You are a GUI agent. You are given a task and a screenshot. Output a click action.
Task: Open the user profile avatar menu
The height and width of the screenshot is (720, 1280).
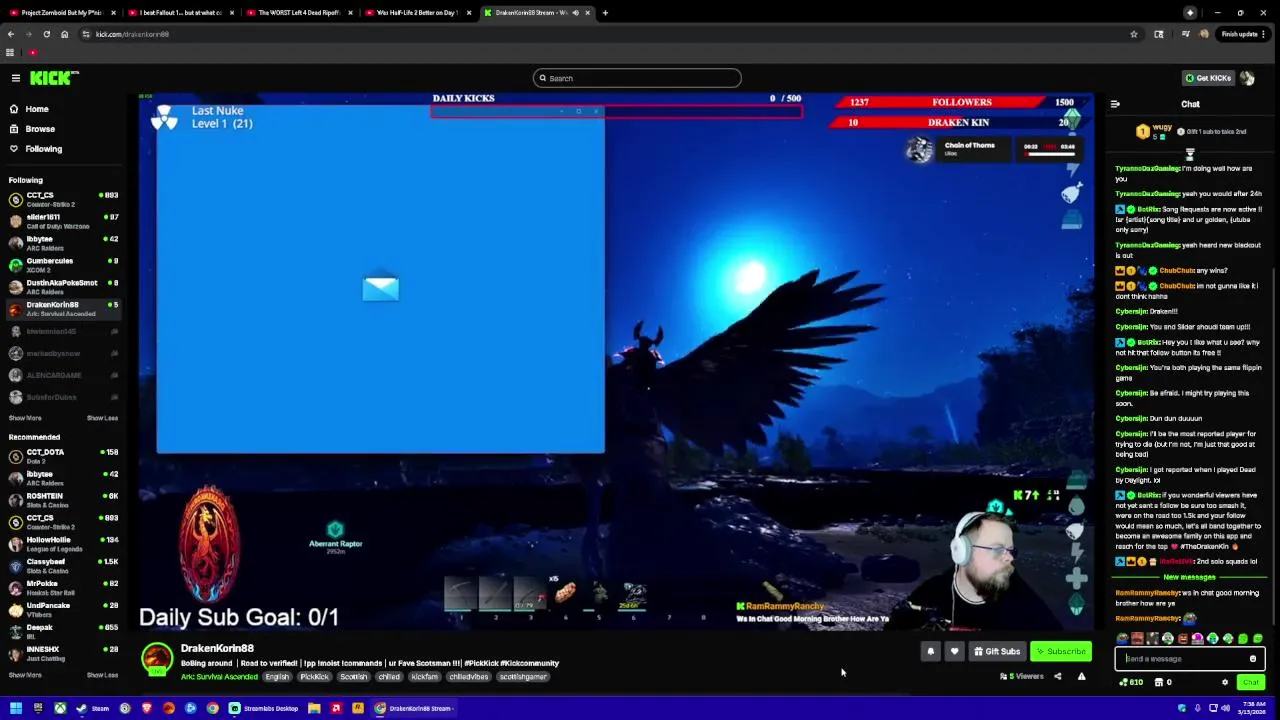[x=1247, y=78]
